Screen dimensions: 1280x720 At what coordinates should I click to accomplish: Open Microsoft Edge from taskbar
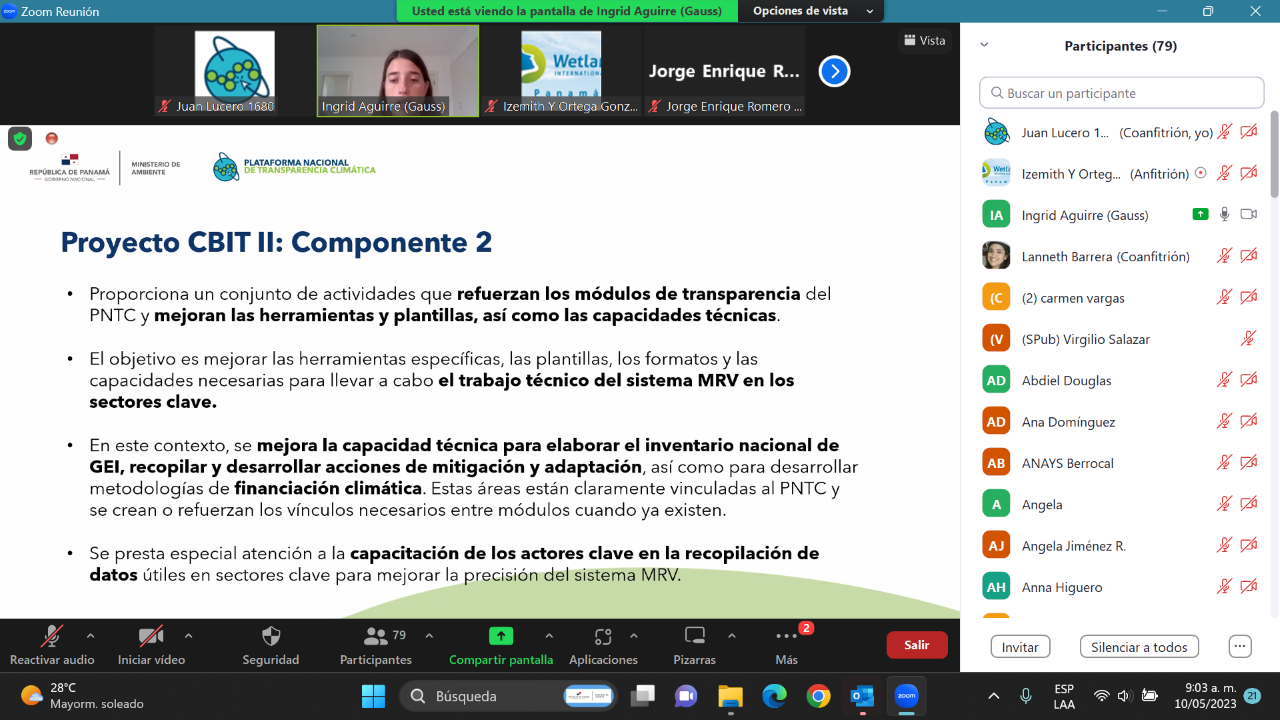774,696
